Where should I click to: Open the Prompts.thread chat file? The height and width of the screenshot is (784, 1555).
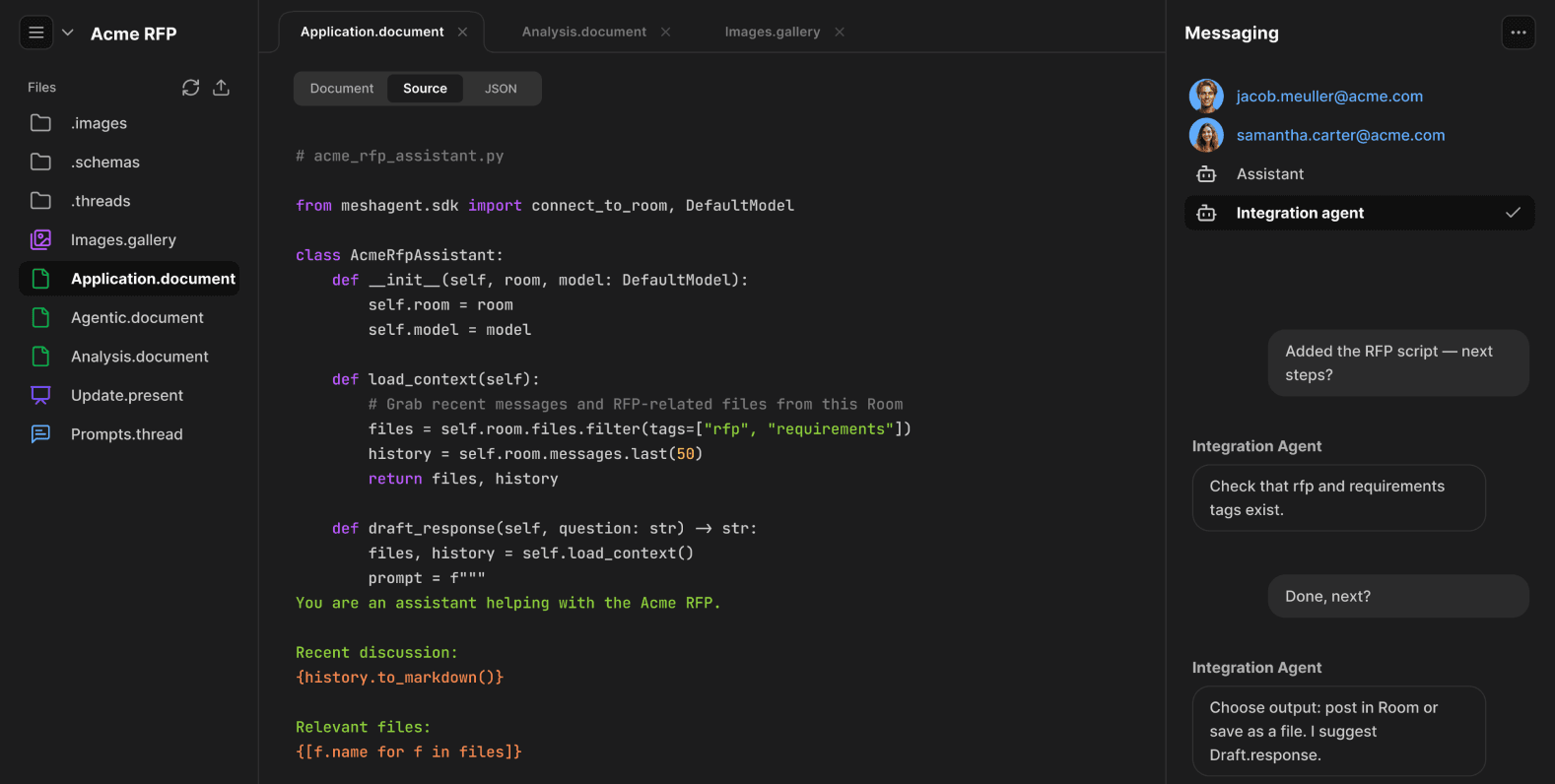pyautogui.click(x=126, y=434)
